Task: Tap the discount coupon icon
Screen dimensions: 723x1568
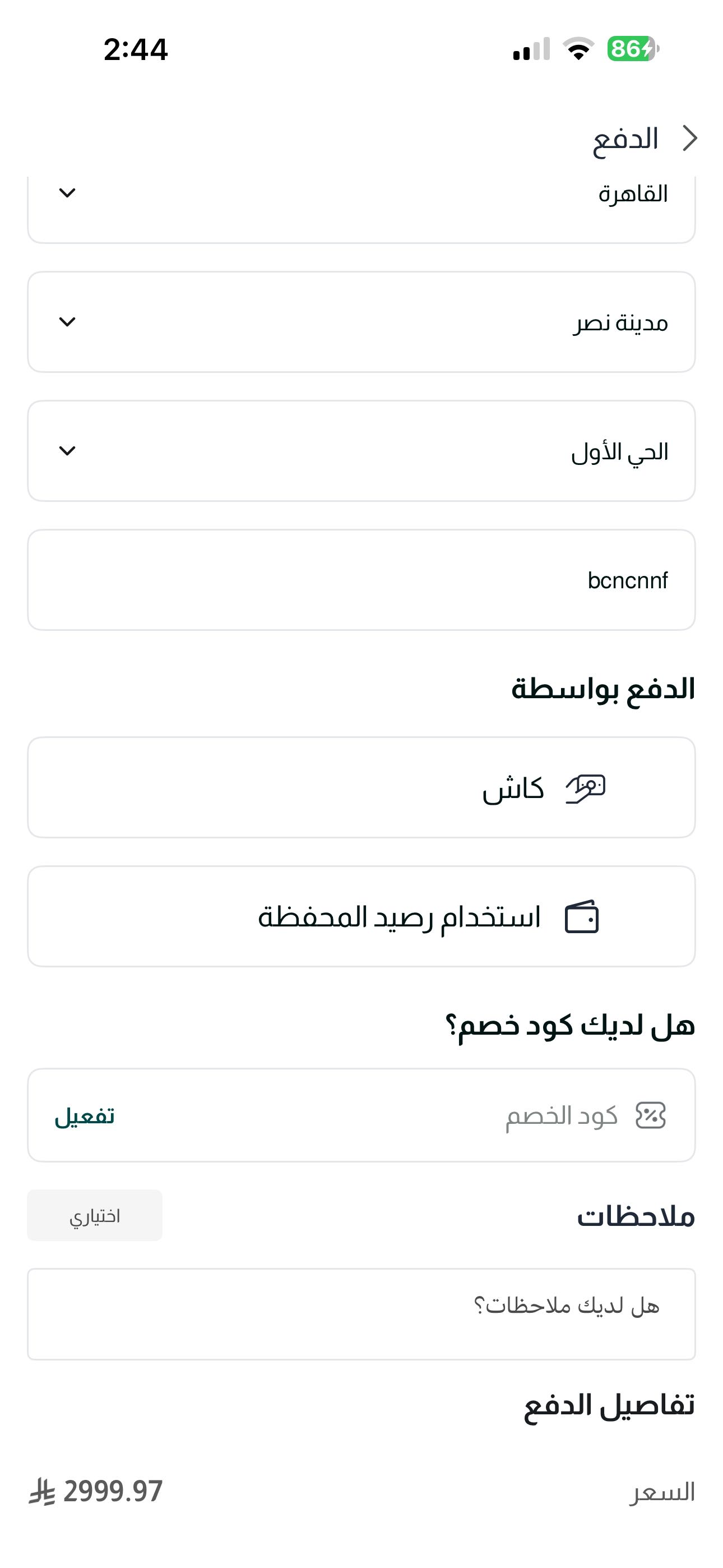Action: (x=651, y=1116)
